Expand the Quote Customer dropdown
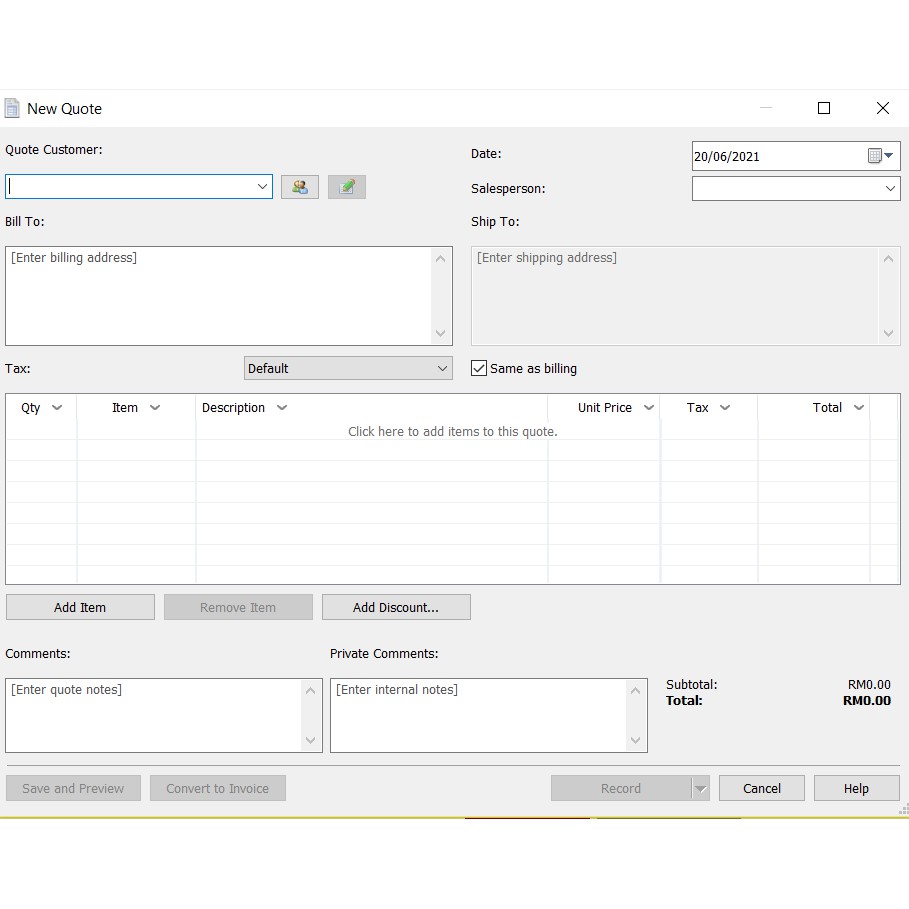The width and height of the screenshot is (909, 909). click(263, 187)
